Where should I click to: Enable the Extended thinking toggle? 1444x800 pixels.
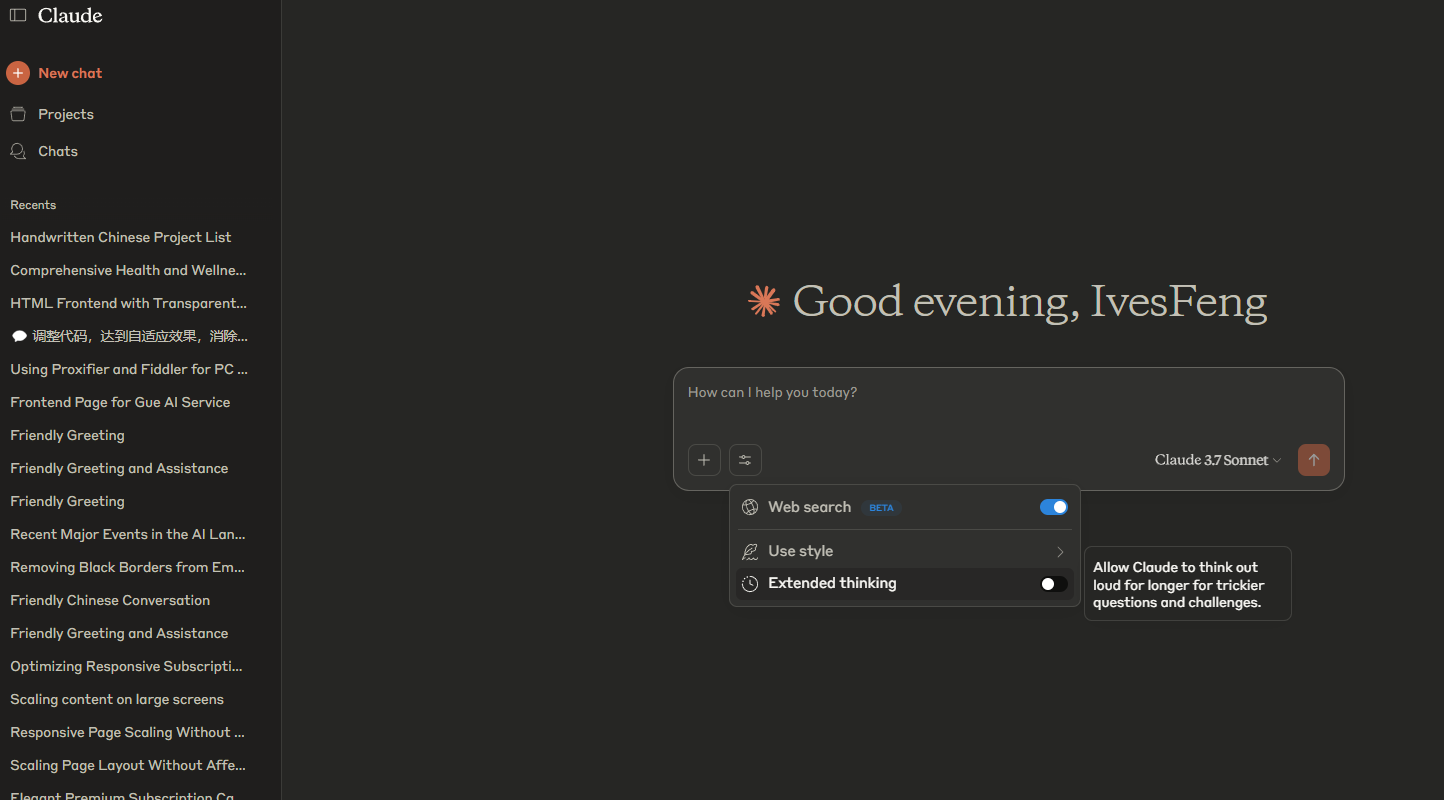[x=1053, y=584]
